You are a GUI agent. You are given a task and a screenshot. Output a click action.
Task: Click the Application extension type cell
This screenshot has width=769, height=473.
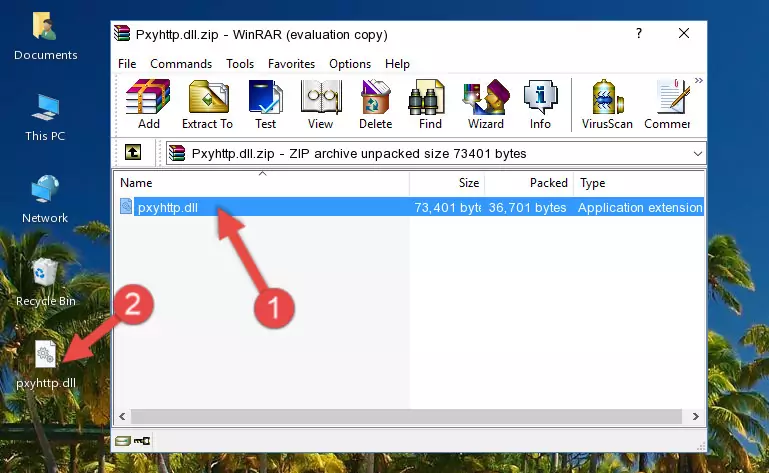640,208
